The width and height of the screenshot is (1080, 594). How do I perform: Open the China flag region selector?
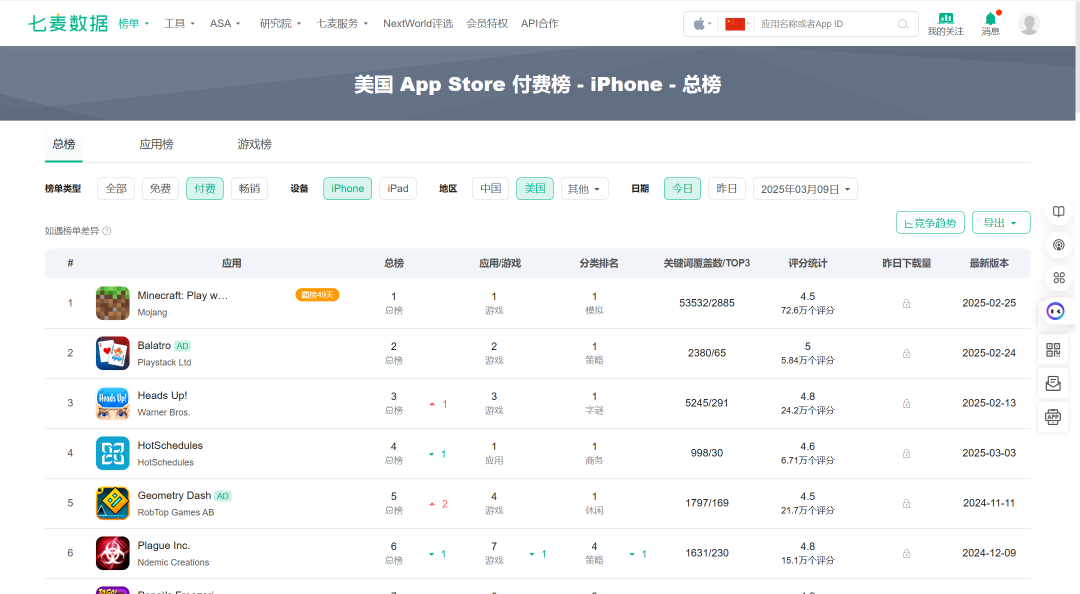(737, 24)
